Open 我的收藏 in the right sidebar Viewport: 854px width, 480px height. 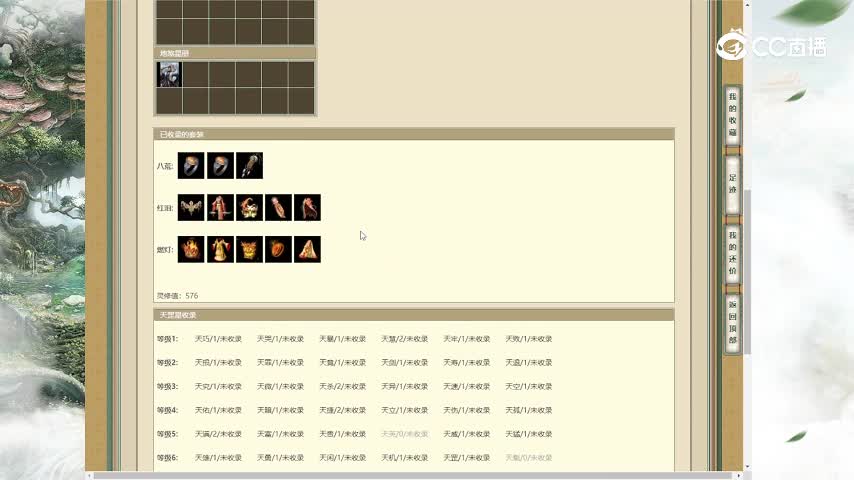733,115
